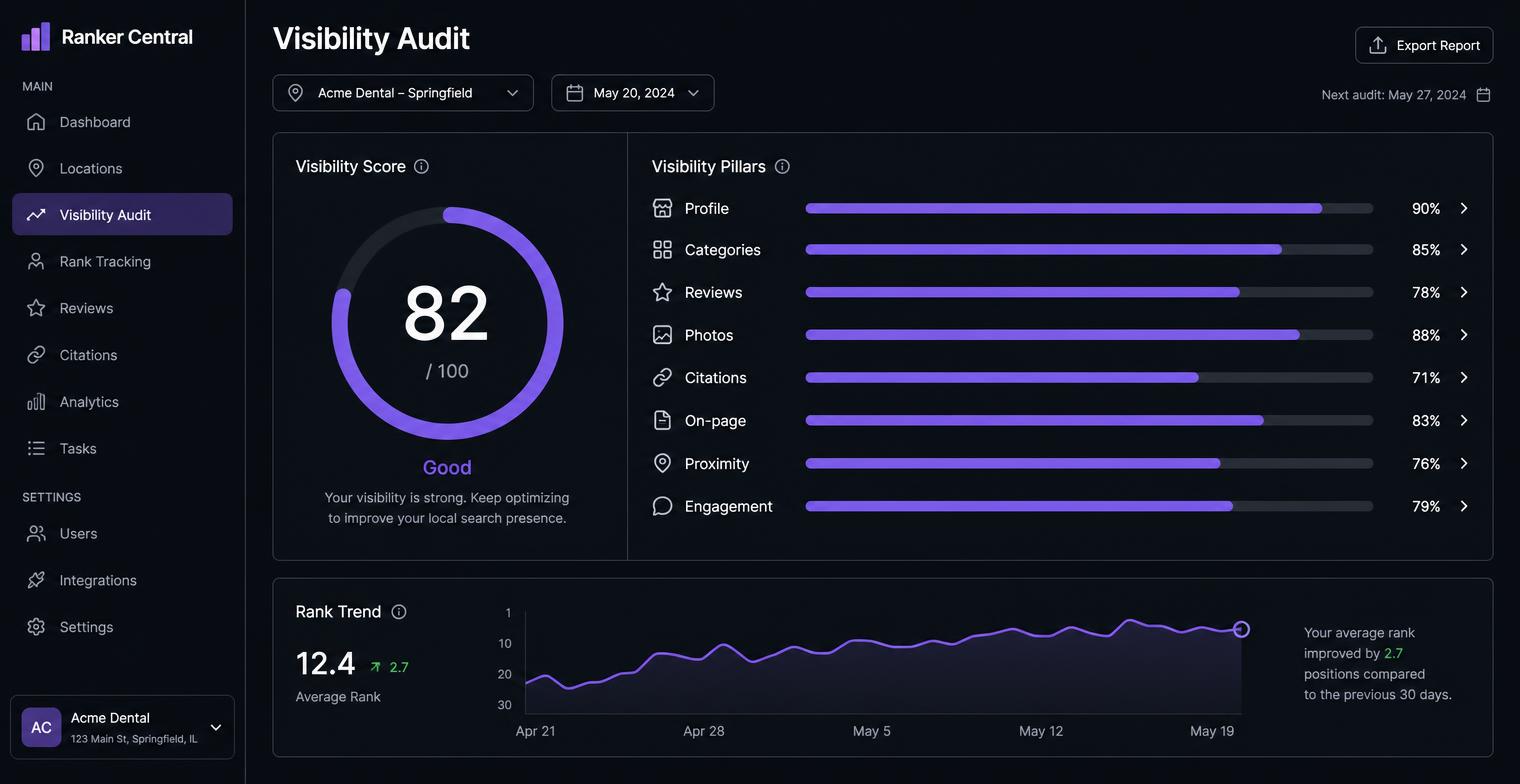Click the Engagement 79% progress bar
Viewport: 1520px width, 784px height.
pos(1089,506)
